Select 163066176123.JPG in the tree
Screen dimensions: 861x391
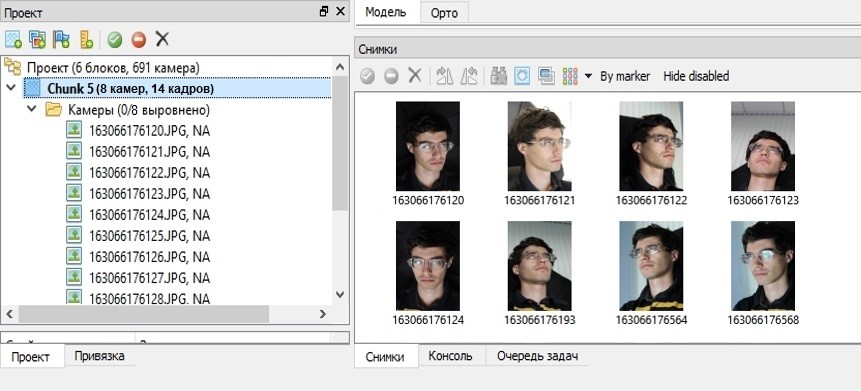149,194
